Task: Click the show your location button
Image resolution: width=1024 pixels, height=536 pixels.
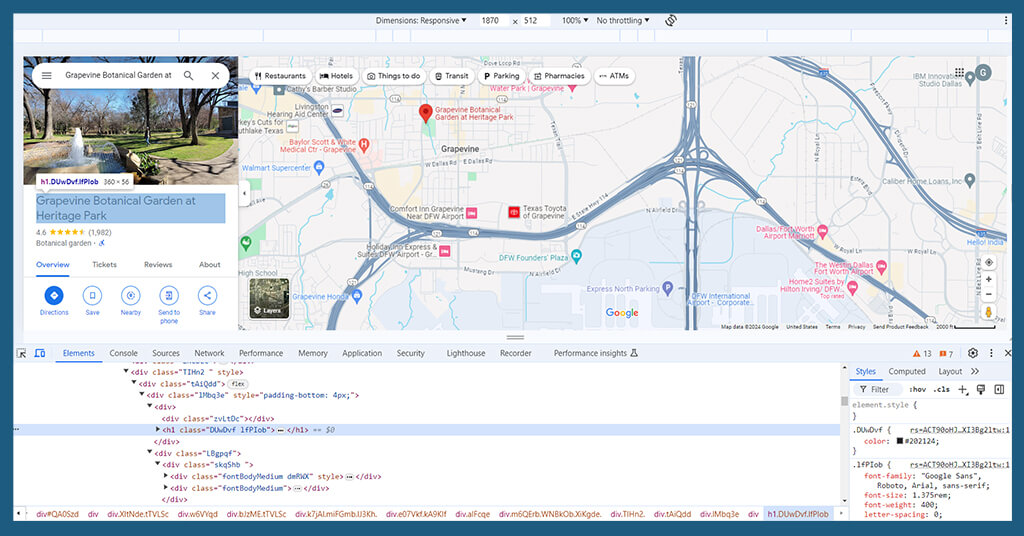Action: pyautogui.click(x=989, y=262)
